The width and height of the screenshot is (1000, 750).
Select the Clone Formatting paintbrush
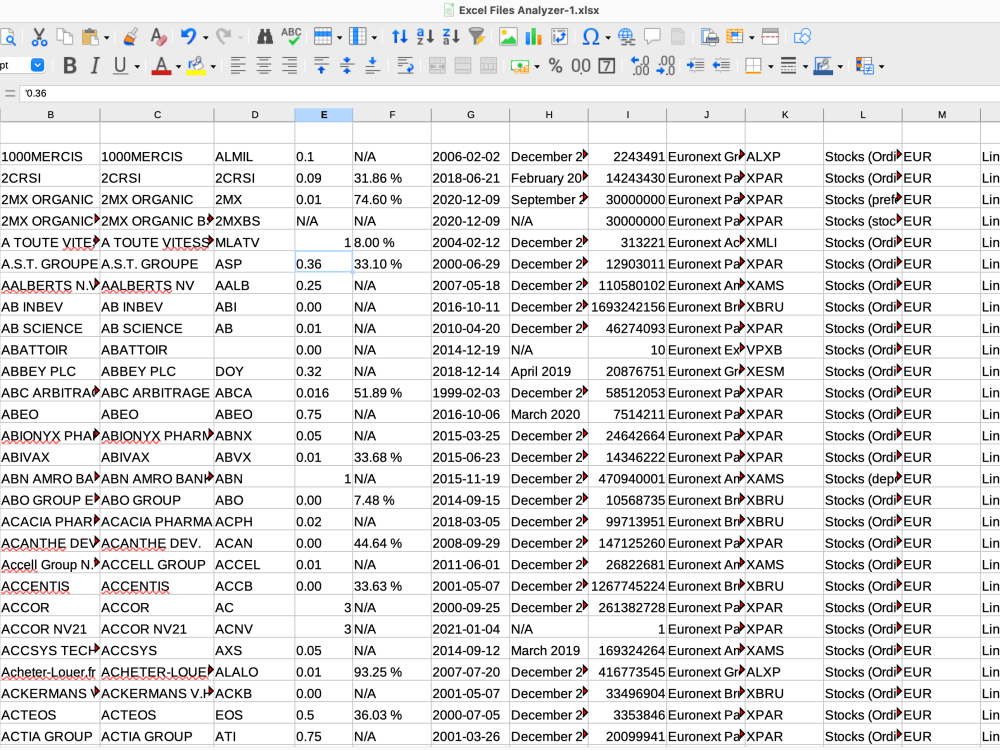[x=131, y=37]
